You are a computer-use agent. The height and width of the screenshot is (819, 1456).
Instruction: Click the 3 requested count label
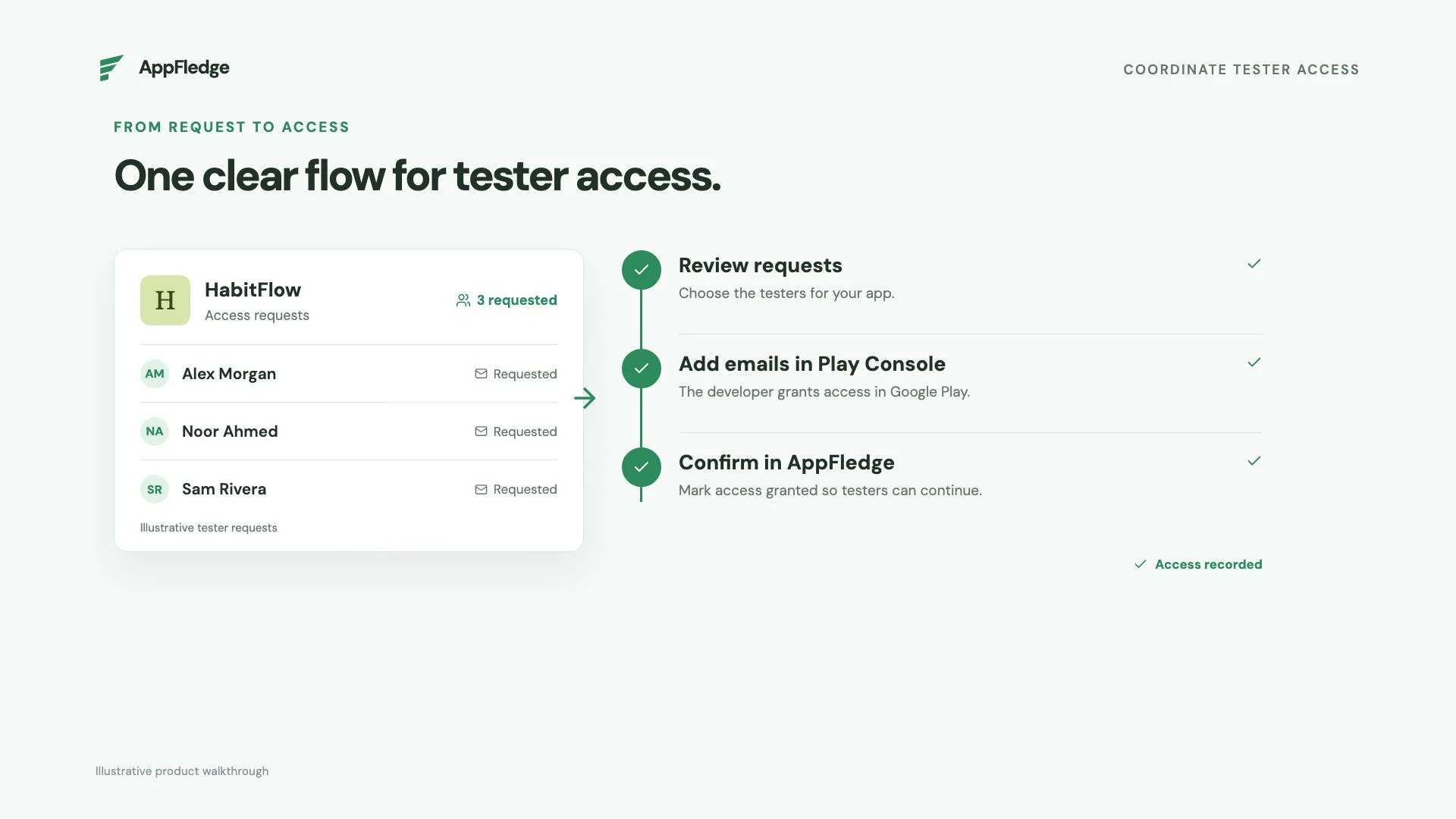pyautogui.click(x=517, y=300)
